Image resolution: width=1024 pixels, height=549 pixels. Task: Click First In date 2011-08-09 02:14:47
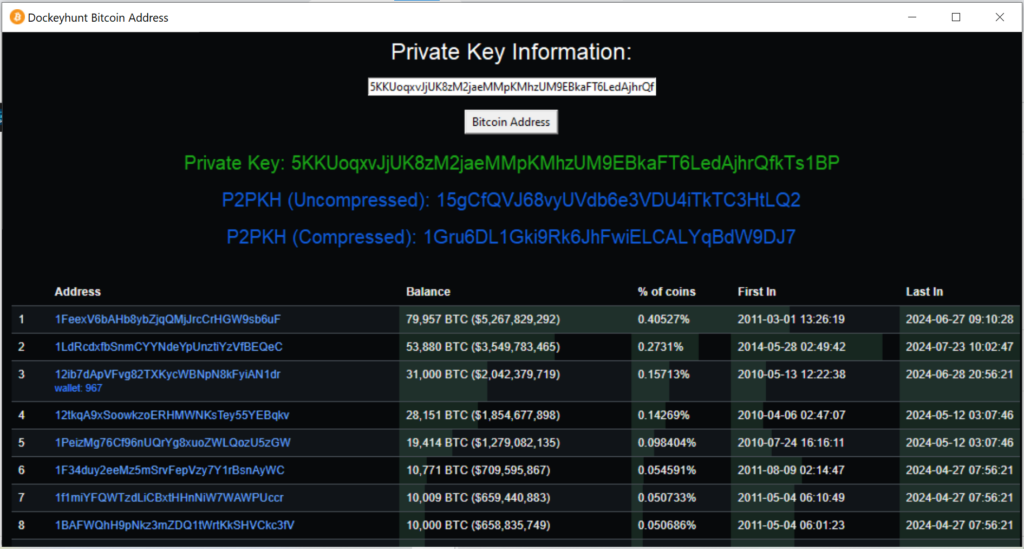tap(792, 470)
